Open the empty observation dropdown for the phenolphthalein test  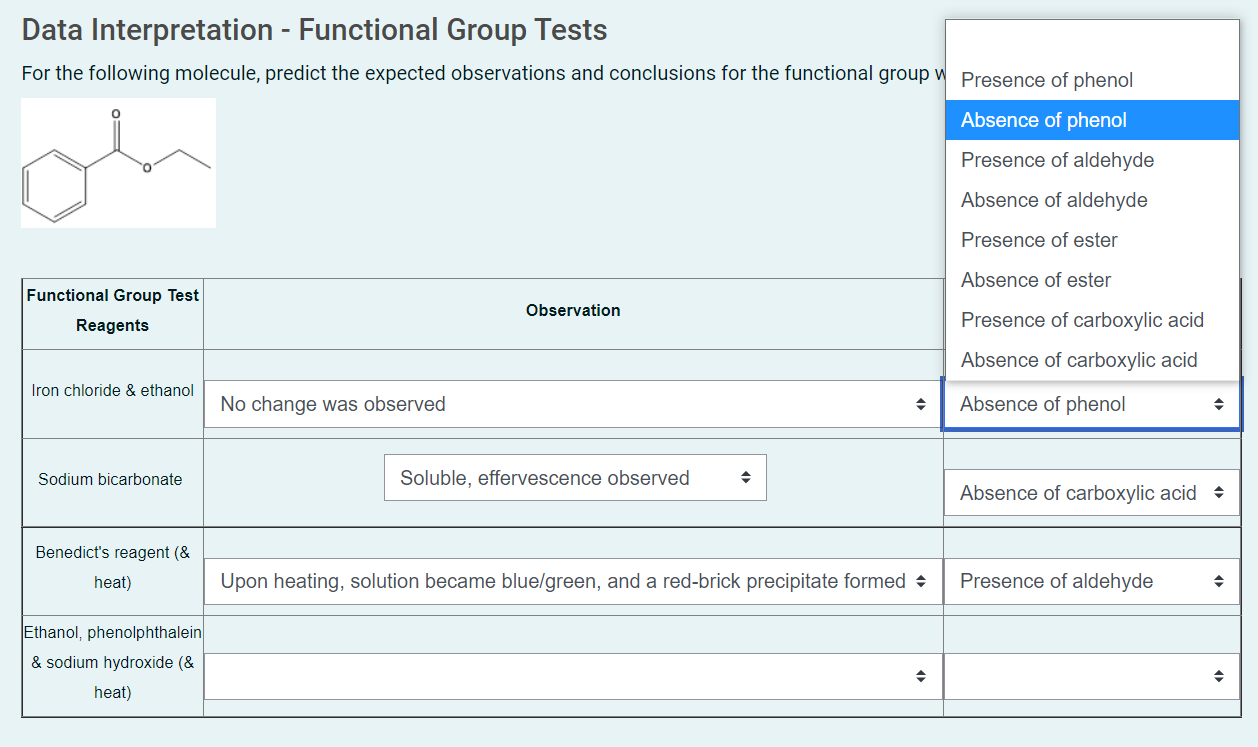pyautogui.click(x=573, y=676)
